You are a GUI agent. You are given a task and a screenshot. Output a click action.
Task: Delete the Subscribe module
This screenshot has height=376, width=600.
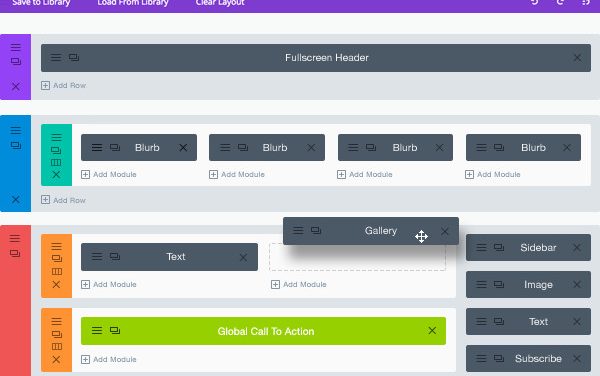point(577,358)
